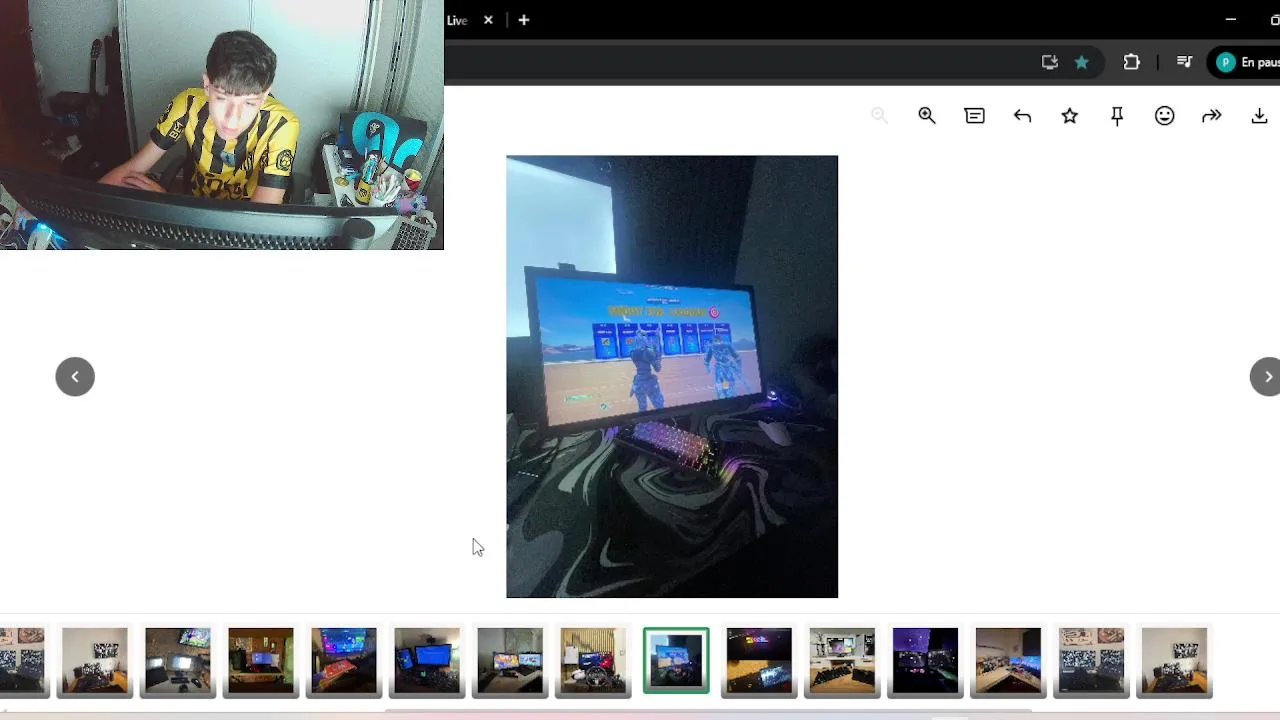Open the thumbnail with red keyboard and colorful monitor
The height and width of the screenshot is (720, 1280).
344,660
